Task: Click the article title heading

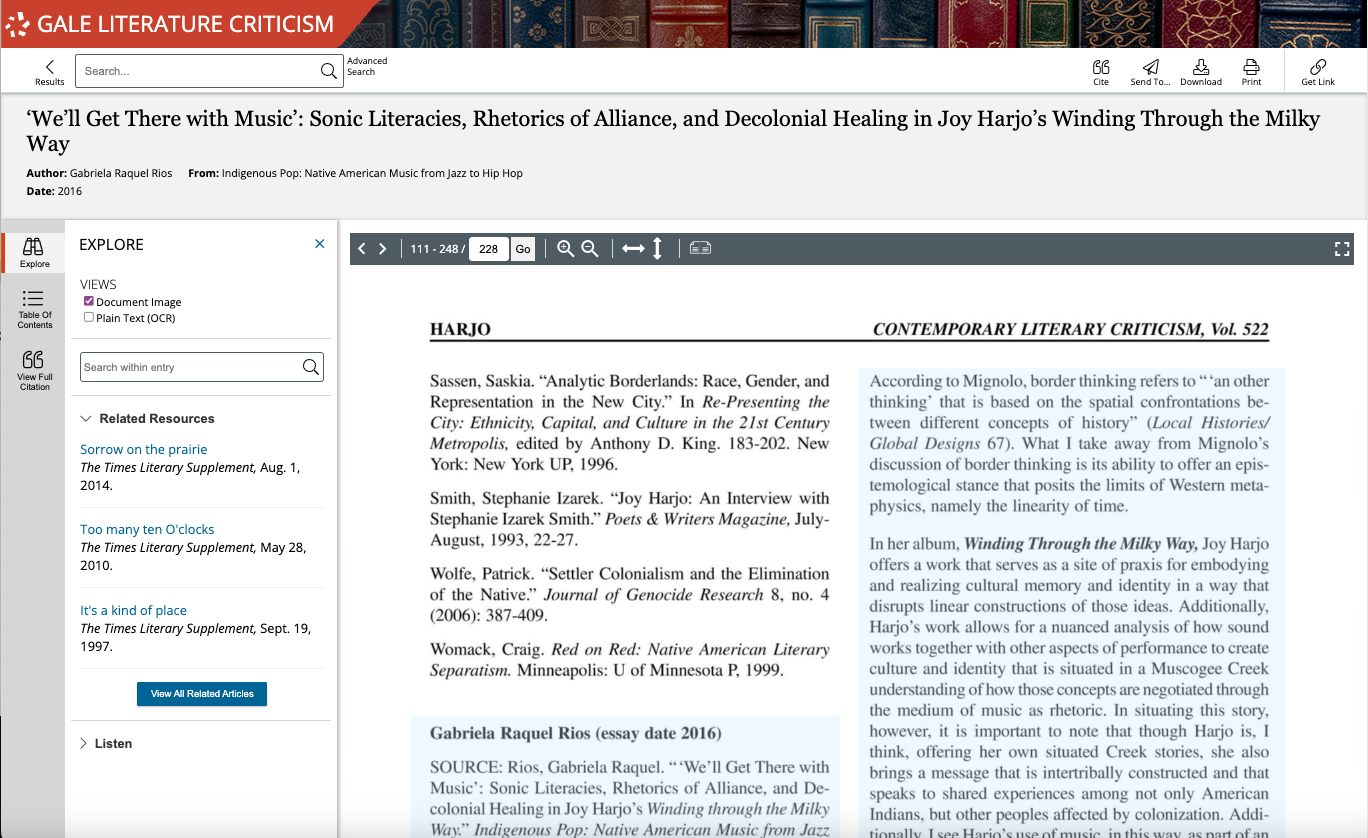Action: [673, 131]
